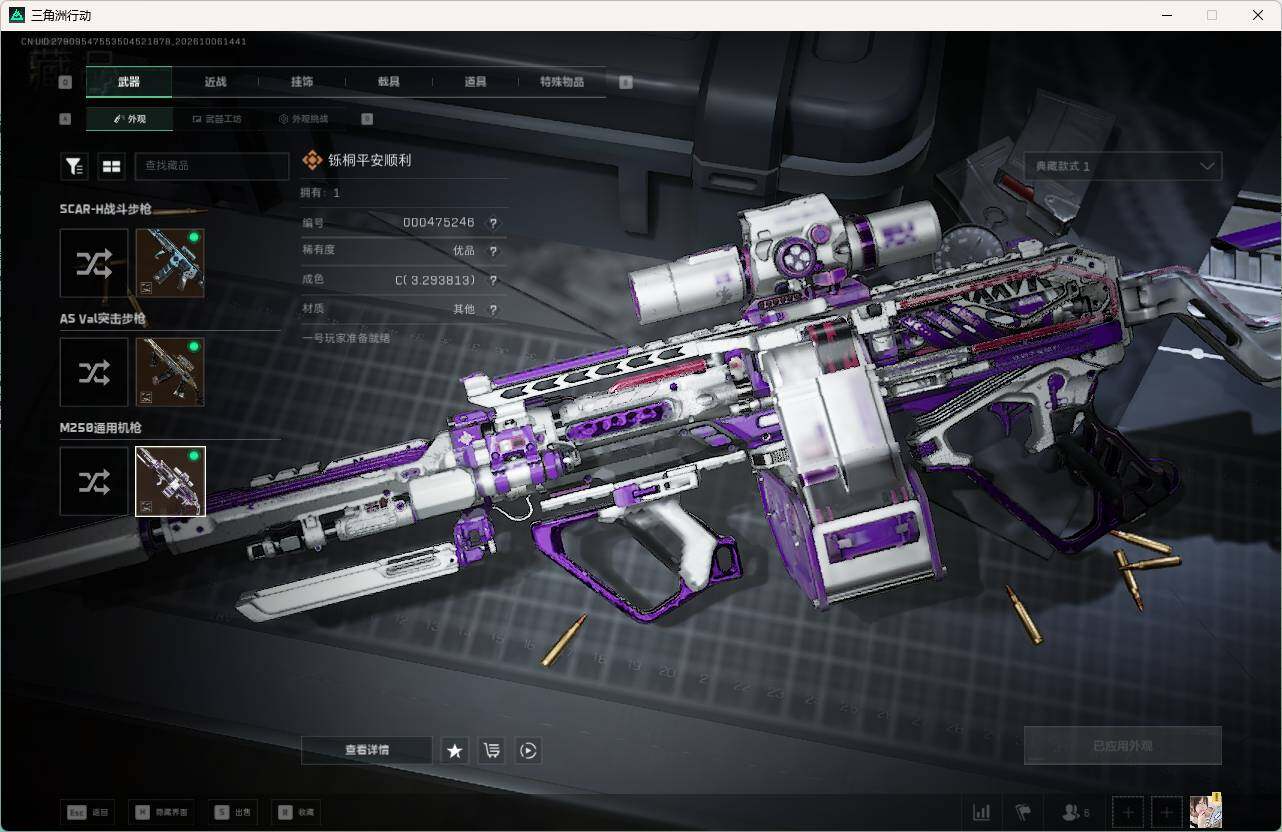Open the 武器工坊 sub-tab

217,119
